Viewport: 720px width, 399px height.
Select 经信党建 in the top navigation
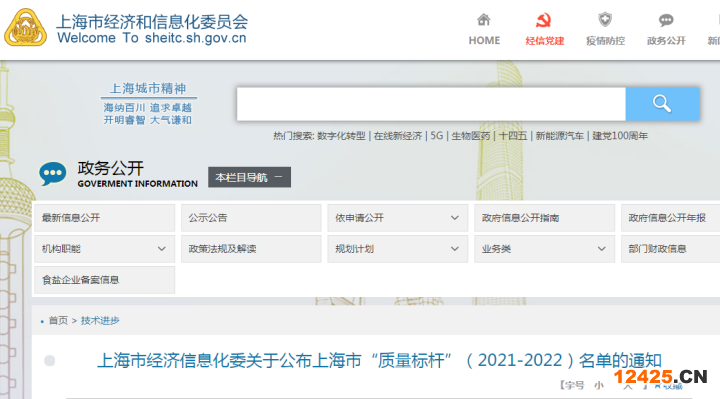[545, 41]
